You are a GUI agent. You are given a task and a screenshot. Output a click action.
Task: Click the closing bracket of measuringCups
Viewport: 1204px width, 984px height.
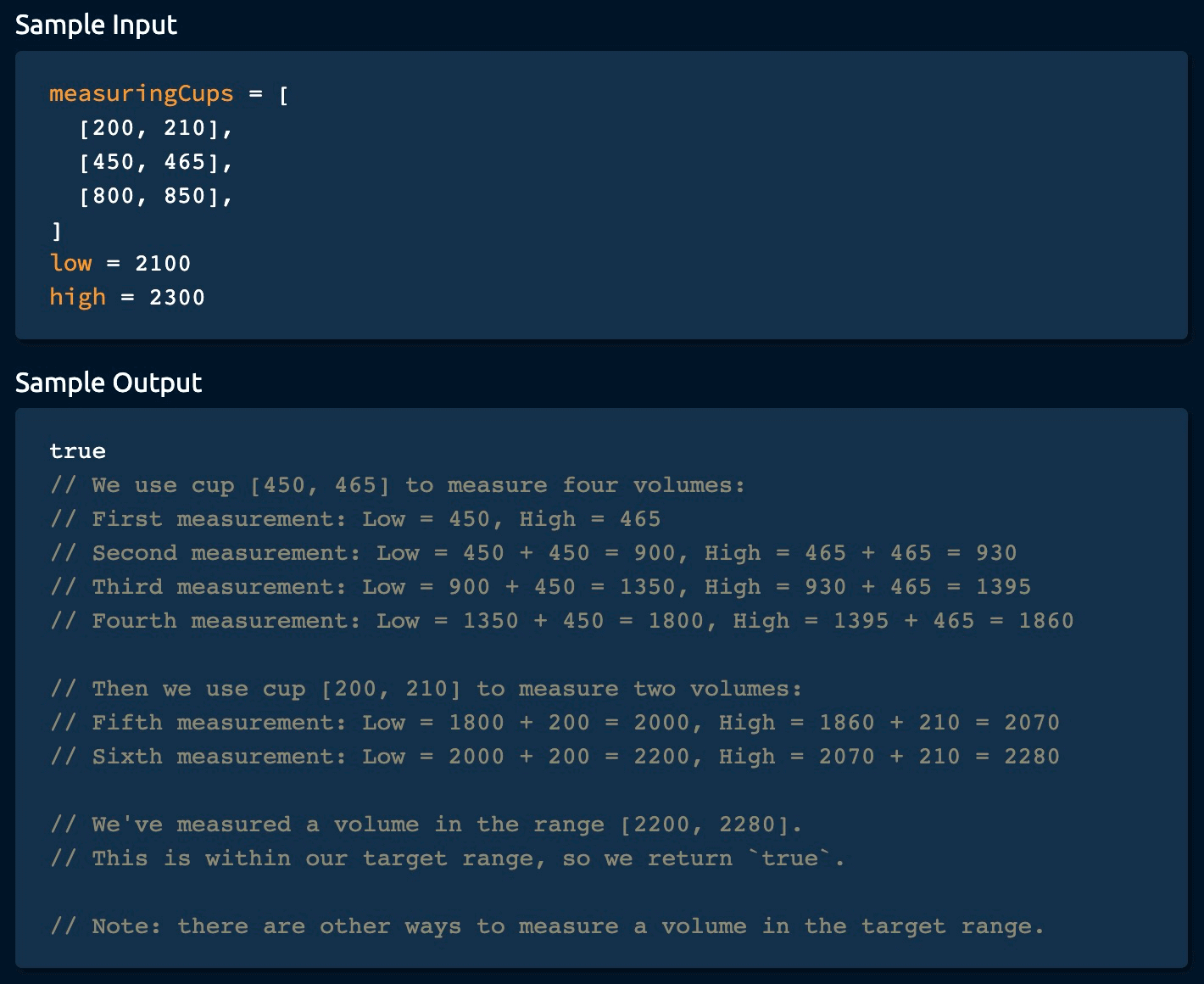pos(56,230)
